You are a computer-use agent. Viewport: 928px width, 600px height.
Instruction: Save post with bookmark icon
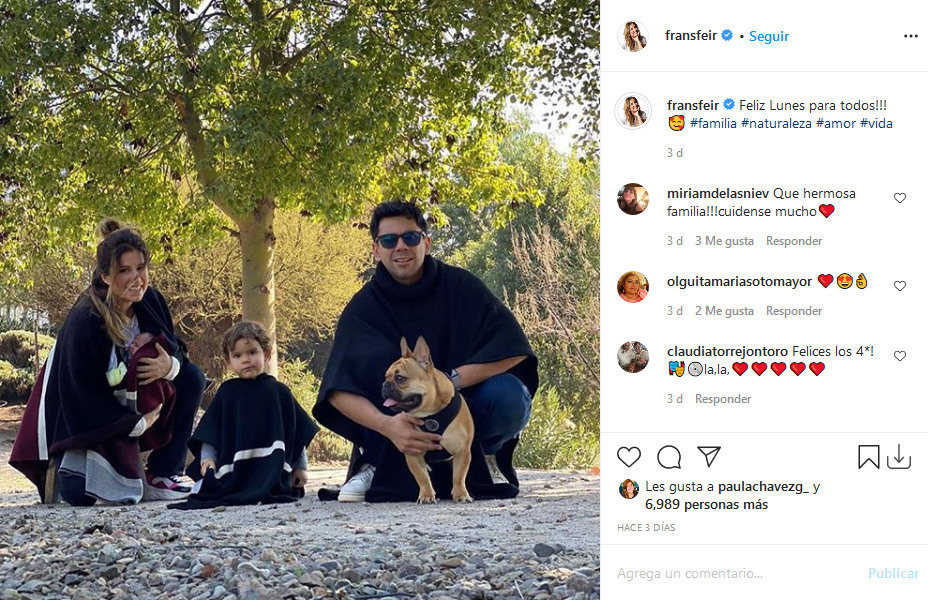(868, 457)
